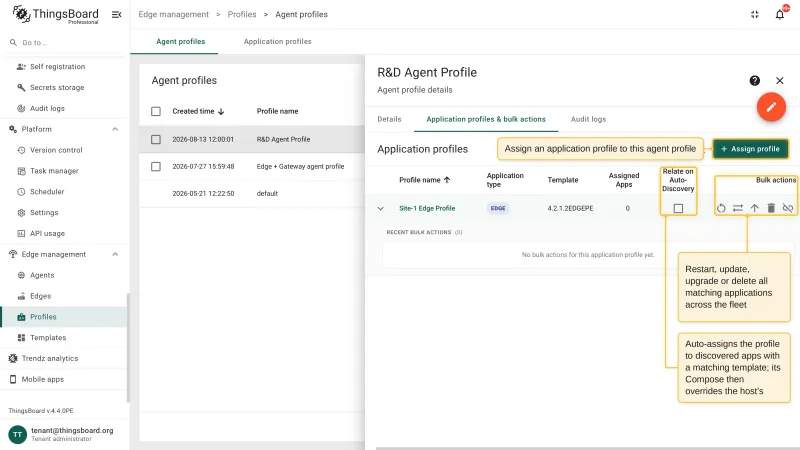Click the Assigned Apps column header

coord(623,180)
